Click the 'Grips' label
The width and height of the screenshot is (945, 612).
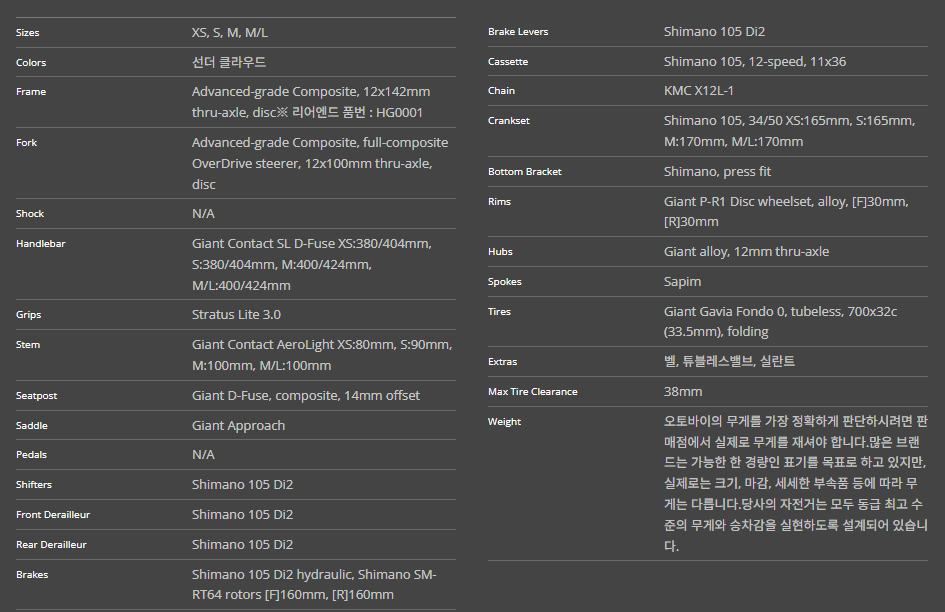(28, 315)
